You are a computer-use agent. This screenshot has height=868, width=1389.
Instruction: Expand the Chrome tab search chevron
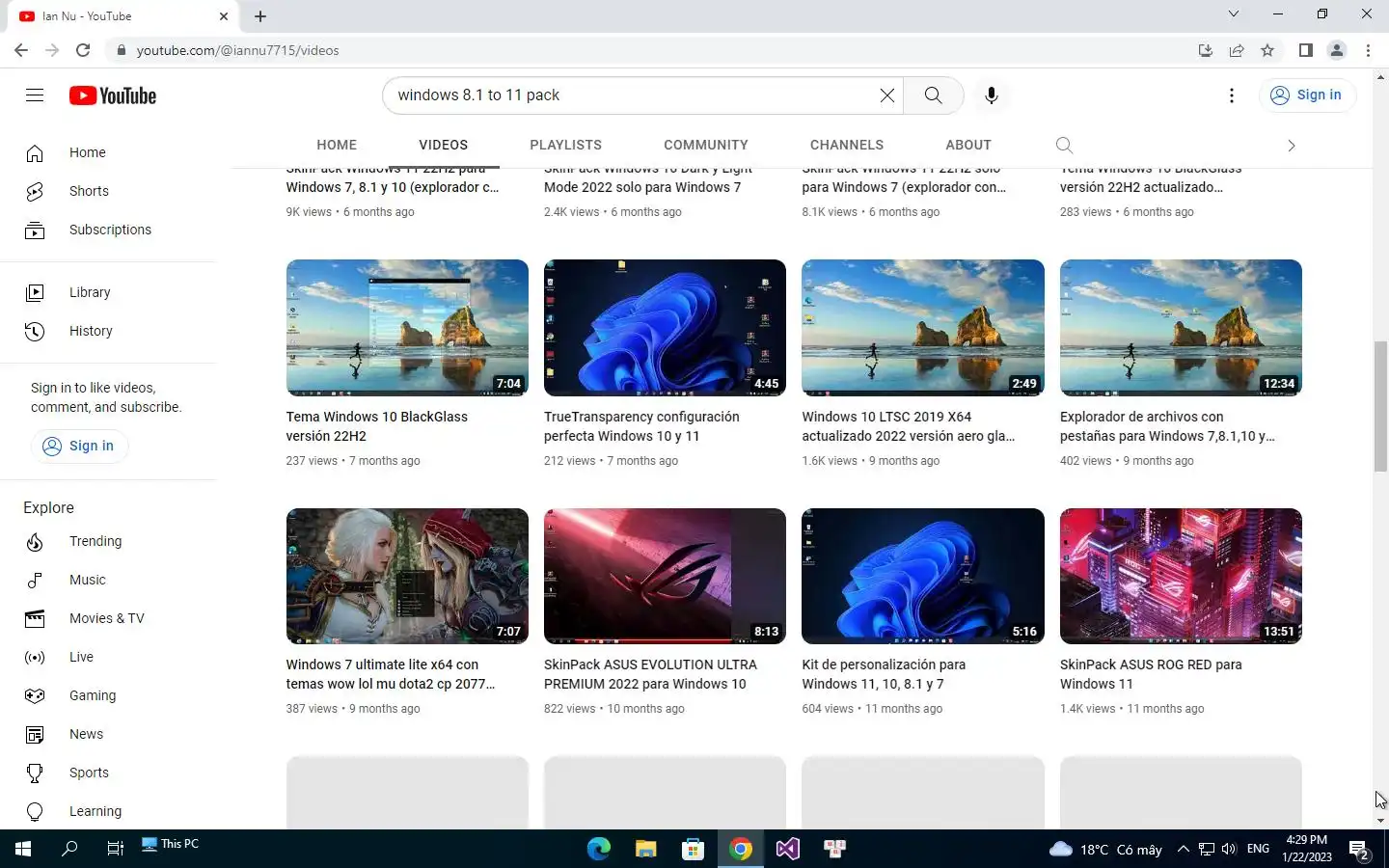point(1233,14)
